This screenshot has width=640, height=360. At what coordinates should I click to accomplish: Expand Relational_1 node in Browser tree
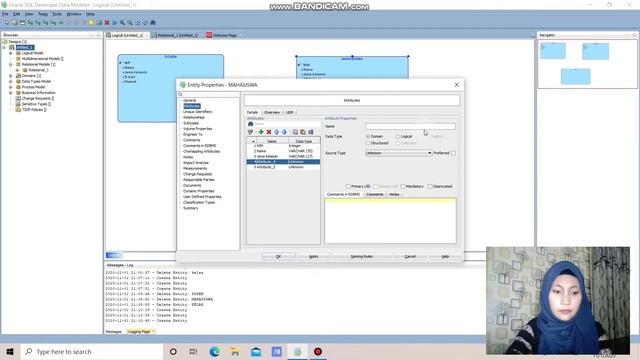[17, 70]
